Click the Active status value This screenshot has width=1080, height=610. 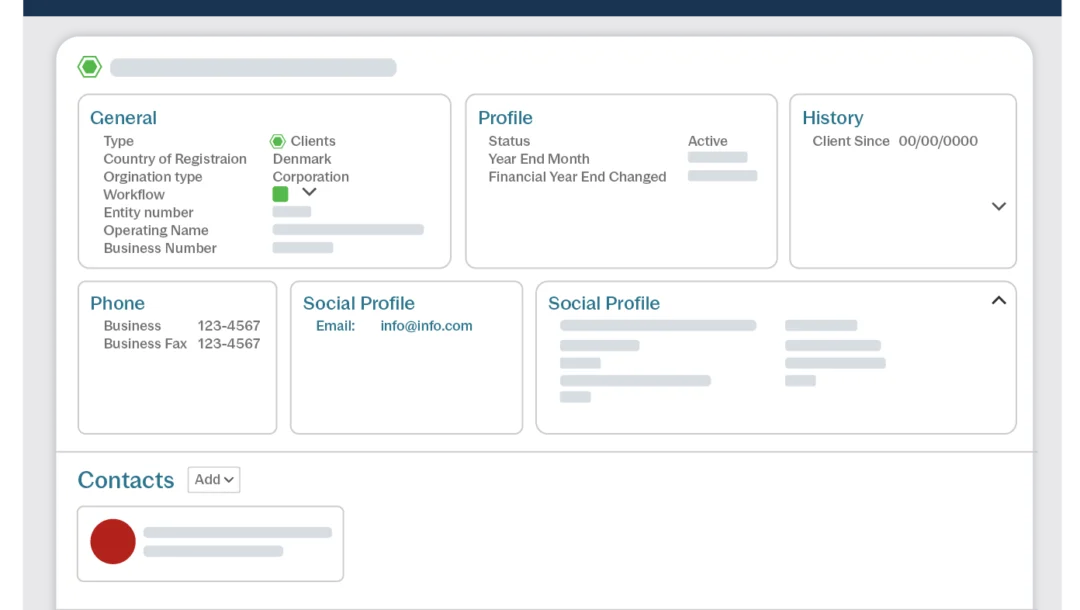pyautogui.click(x=707, y=141)
